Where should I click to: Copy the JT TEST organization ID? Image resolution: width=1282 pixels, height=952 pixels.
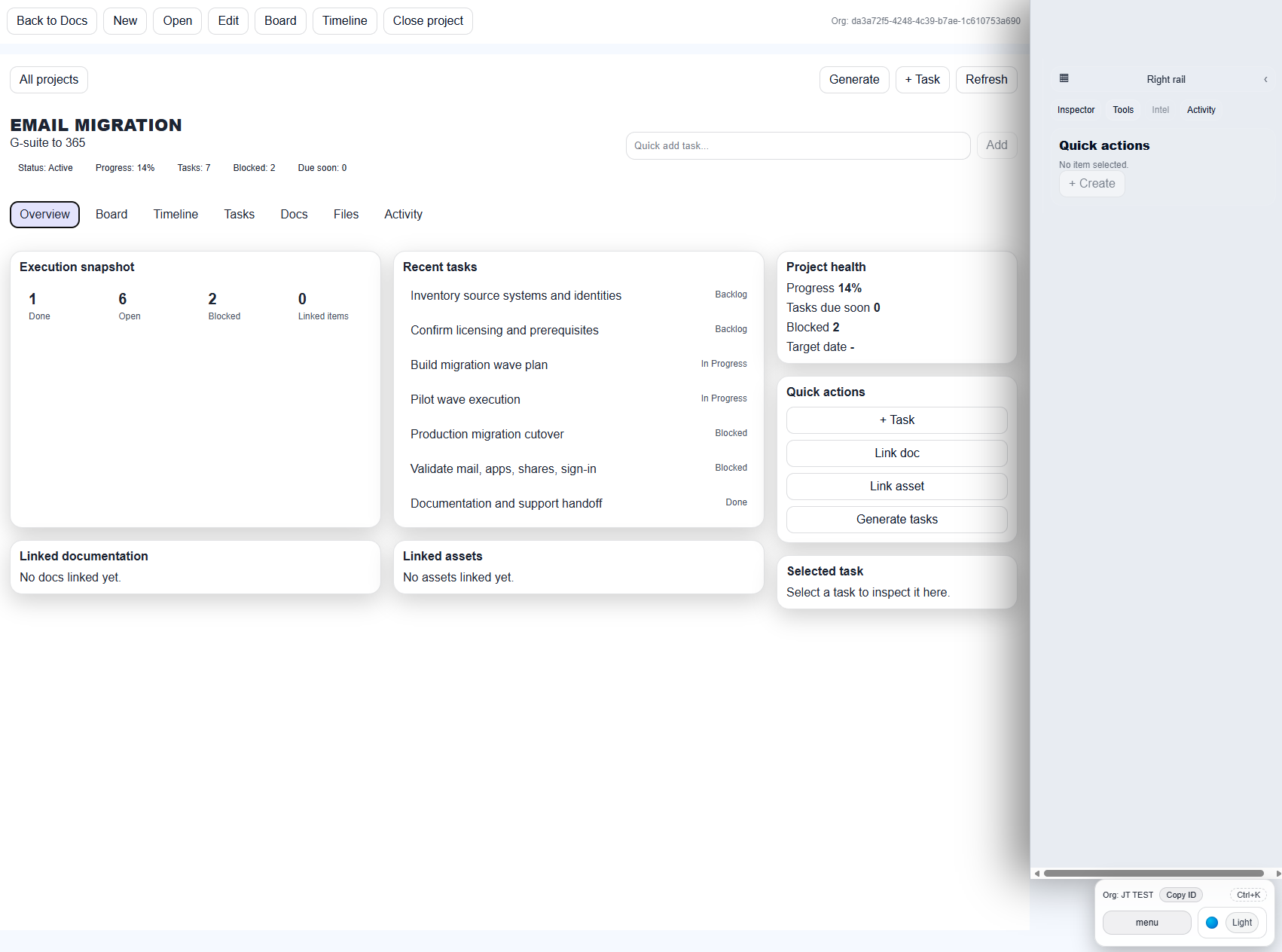pyautogui.click(x=1180, y=895)
